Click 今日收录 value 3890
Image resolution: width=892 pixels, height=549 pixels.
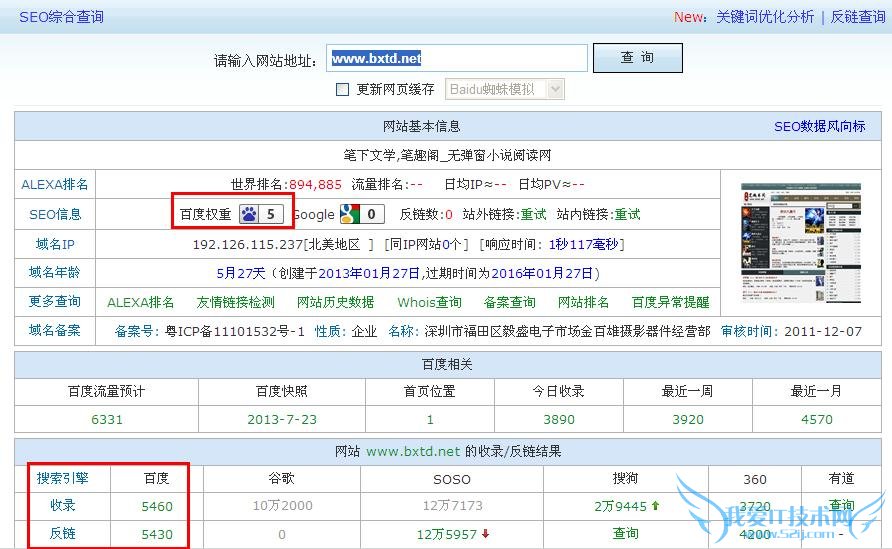click(x=559, y=420)
